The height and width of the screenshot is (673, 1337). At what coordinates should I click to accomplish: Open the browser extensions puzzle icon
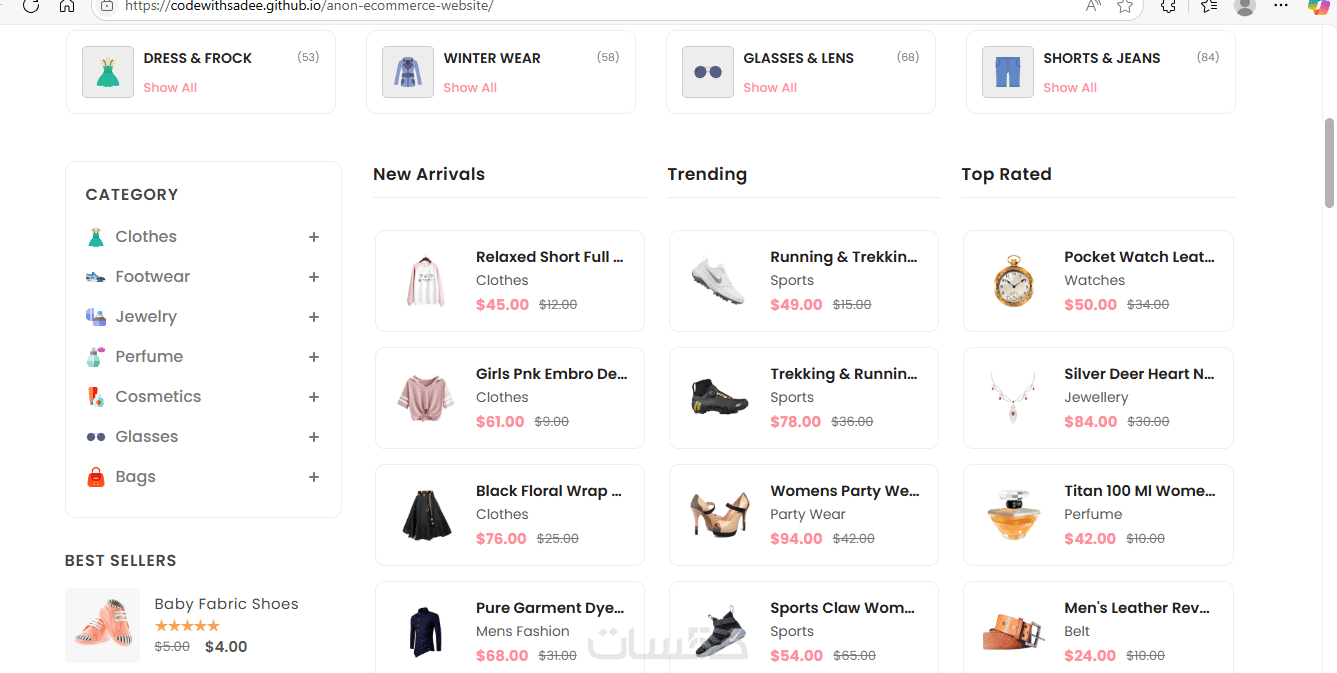point(1168,6)
